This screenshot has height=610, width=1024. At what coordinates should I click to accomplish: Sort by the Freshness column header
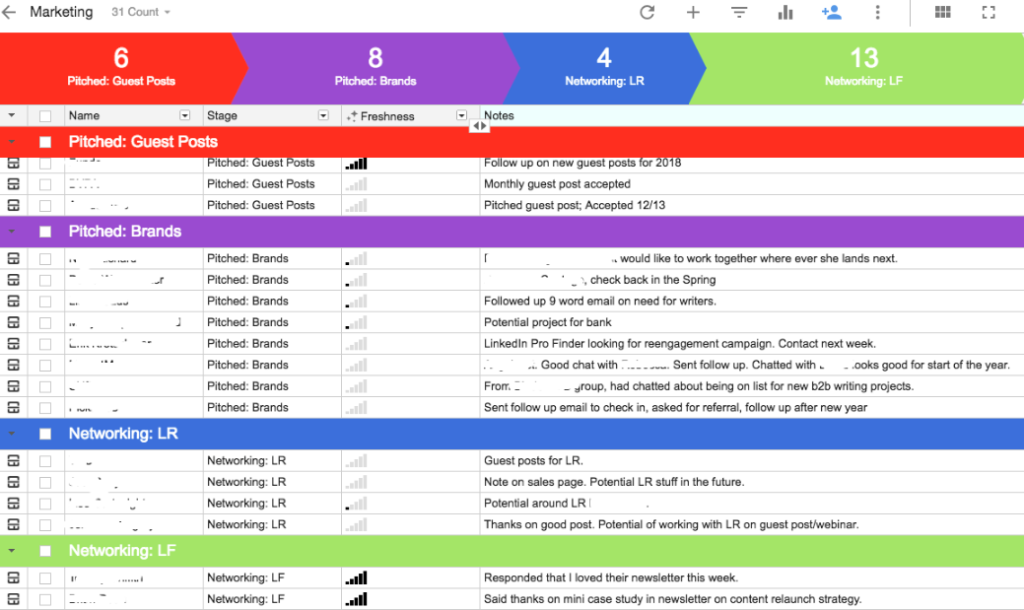(387, 116)
